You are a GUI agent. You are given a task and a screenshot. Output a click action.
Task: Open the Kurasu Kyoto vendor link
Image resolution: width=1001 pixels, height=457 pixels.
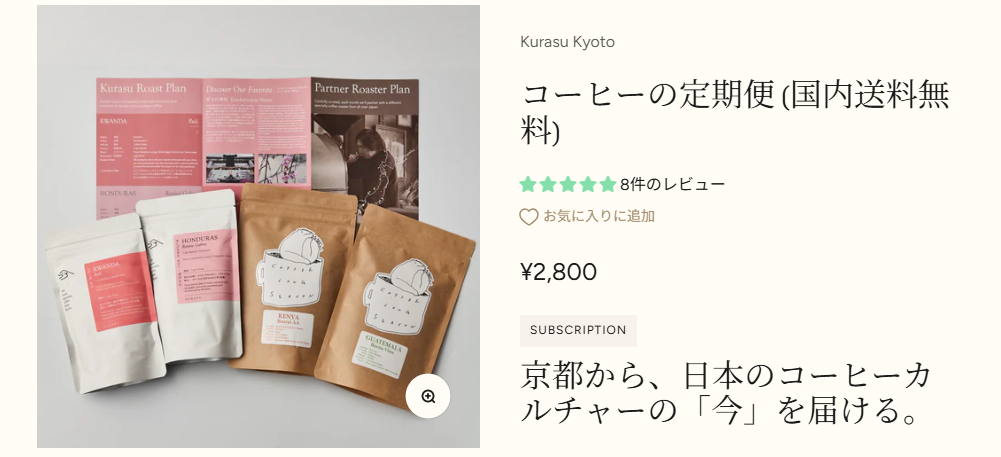click(x=568, y=42)
